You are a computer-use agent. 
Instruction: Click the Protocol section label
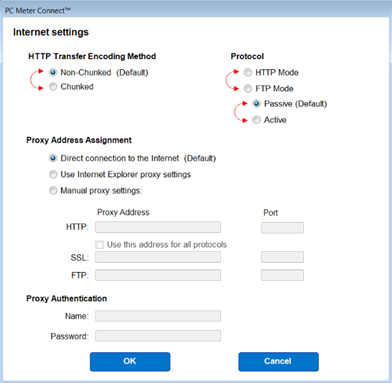(247, 56)
